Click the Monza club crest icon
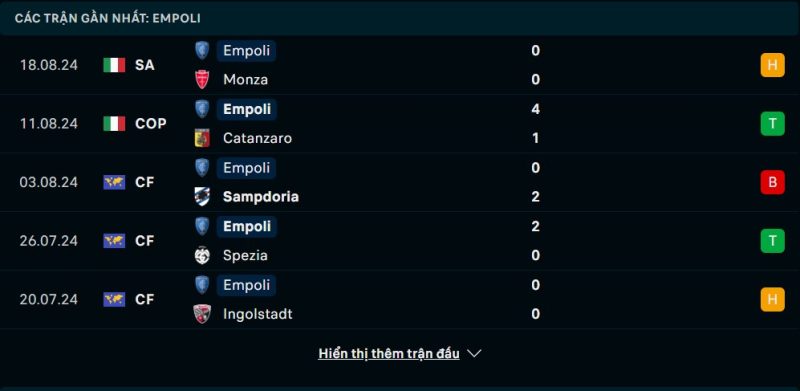 coord(202,80)
